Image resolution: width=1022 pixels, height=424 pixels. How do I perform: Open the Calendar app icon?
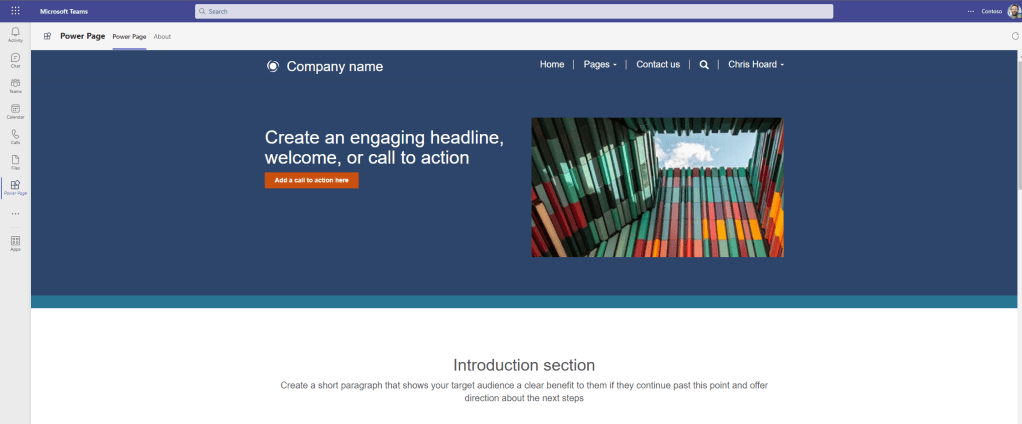pos(15,111)
